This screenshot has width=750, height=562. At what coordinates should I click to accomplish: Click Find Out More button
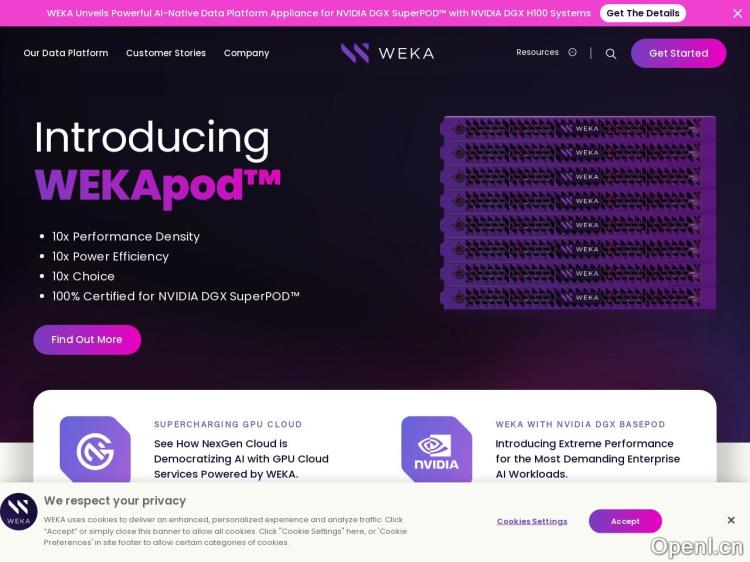coord(87,340)
